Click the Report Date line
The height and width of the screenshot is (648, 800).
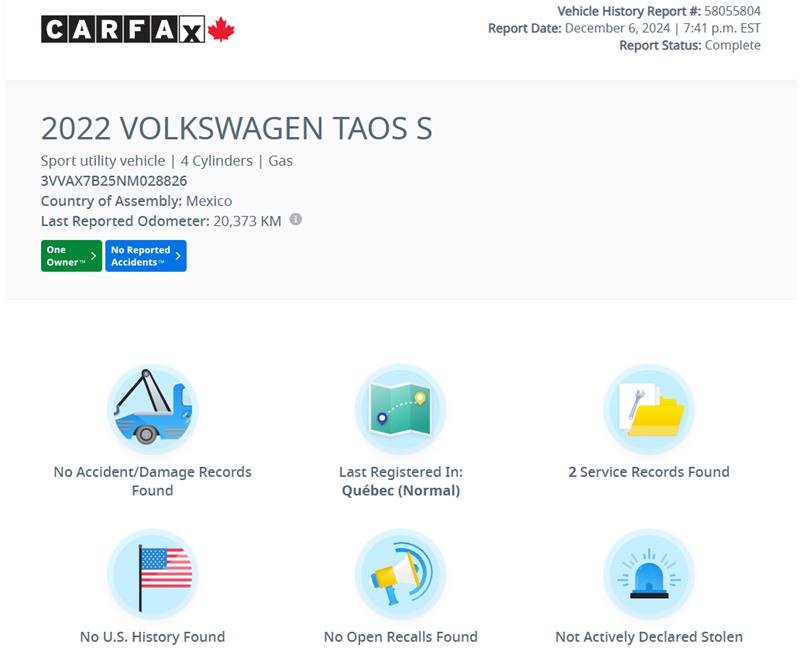pyautogui.click(x=624, y=28)
